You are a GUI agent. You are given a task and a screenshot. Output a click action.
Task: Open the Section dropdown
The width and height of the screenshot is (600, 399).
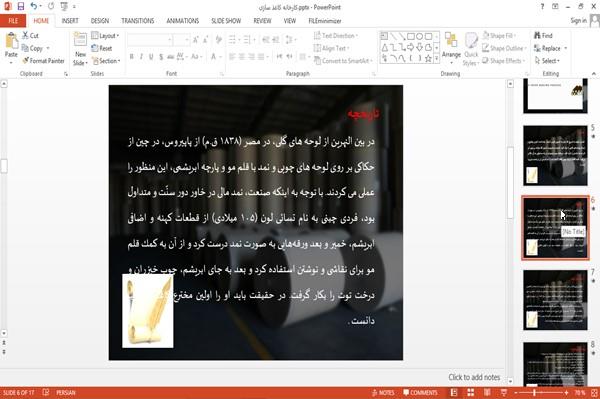pos(106,61)
